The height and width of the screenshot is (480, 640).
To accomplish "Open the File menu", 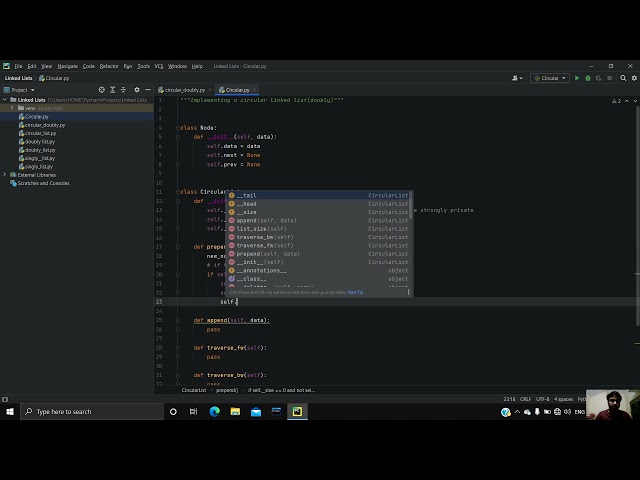I will 18,66.
